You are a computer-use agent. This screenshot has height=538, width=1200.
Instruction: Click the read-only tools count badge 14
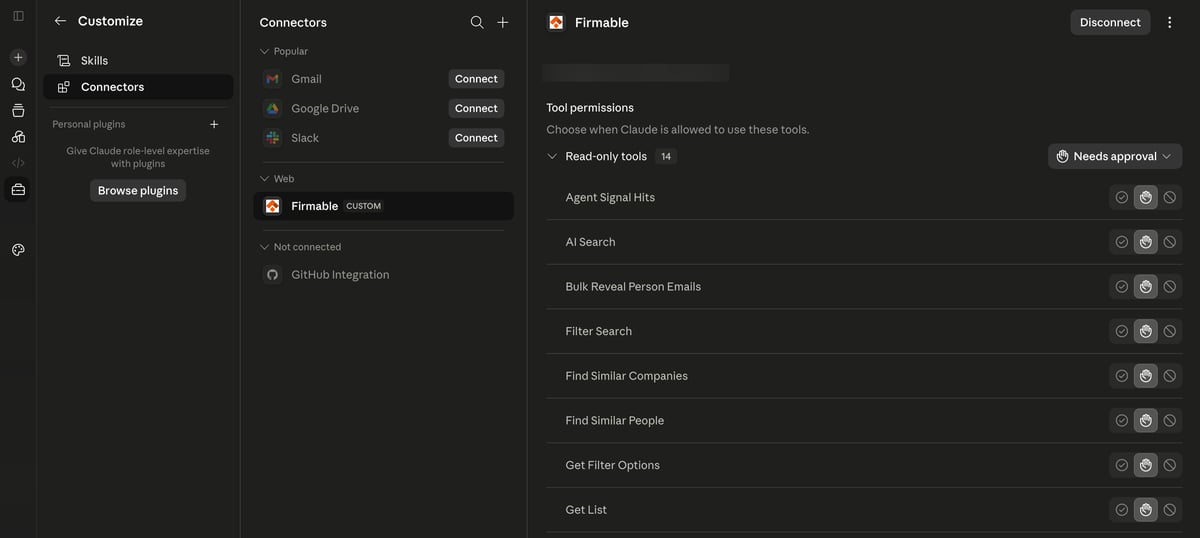point(666,156)
